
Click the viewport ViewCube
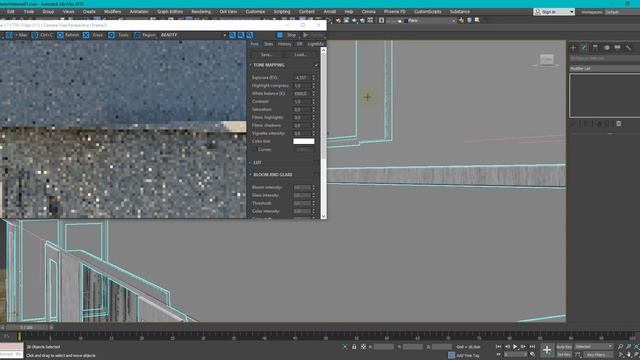pyautogui.click(x=547, y=60)
